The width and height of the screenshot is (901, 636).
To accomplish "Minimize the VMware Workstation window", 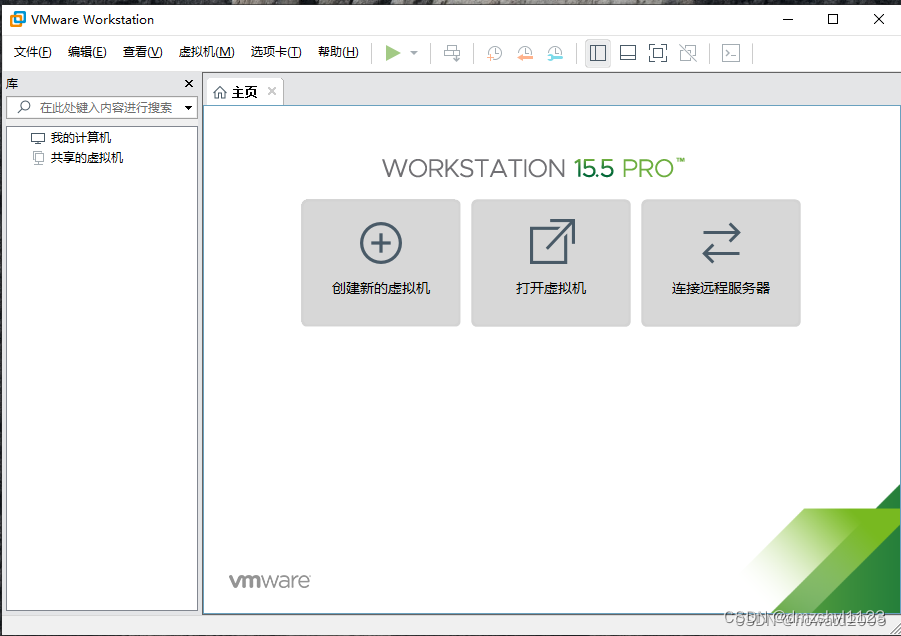I will tap(788, 19).
